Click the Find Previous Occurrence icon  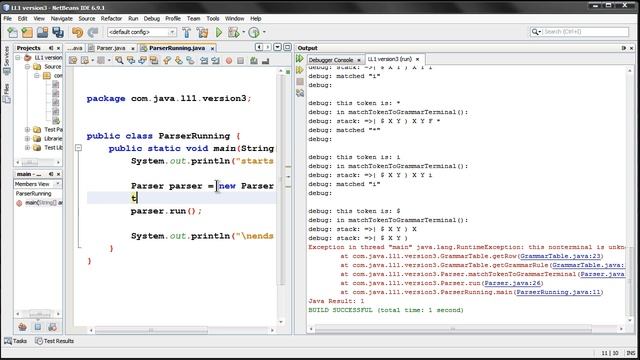[x=131, y=60]
